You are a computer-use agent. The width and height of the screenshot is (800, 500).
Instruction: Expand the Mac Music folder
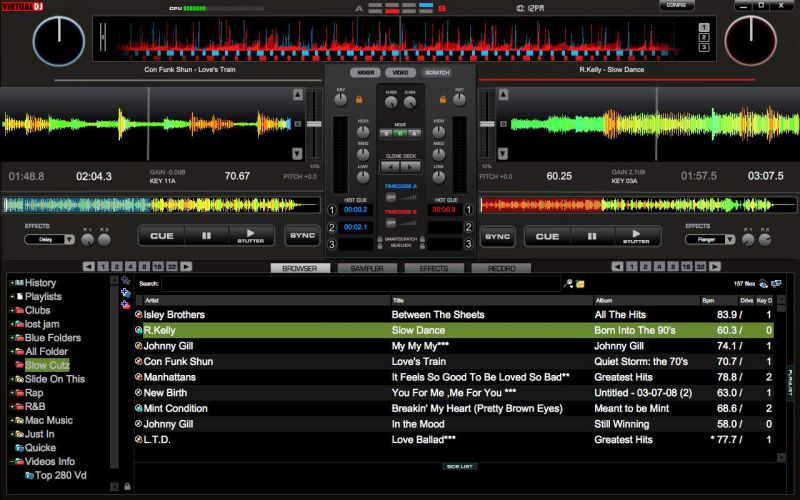click(x=11, y=420)
